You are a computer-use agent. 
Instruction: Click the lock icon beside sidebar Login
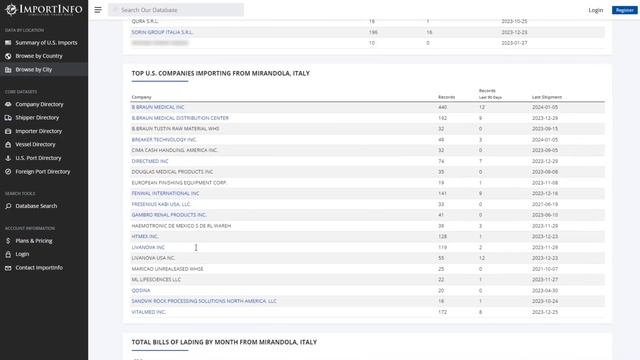pos(8,254)
